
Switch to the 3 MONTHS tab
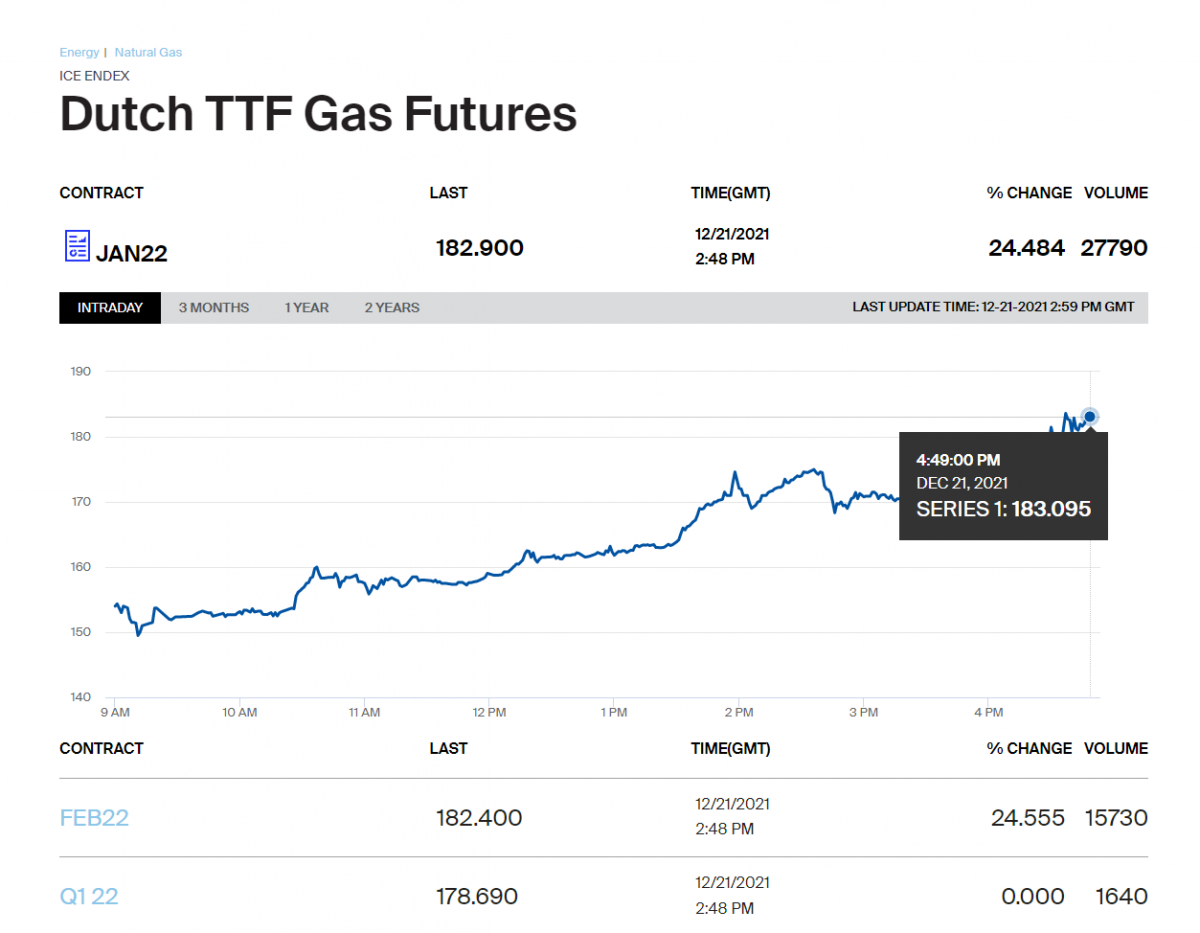[214, 308]
